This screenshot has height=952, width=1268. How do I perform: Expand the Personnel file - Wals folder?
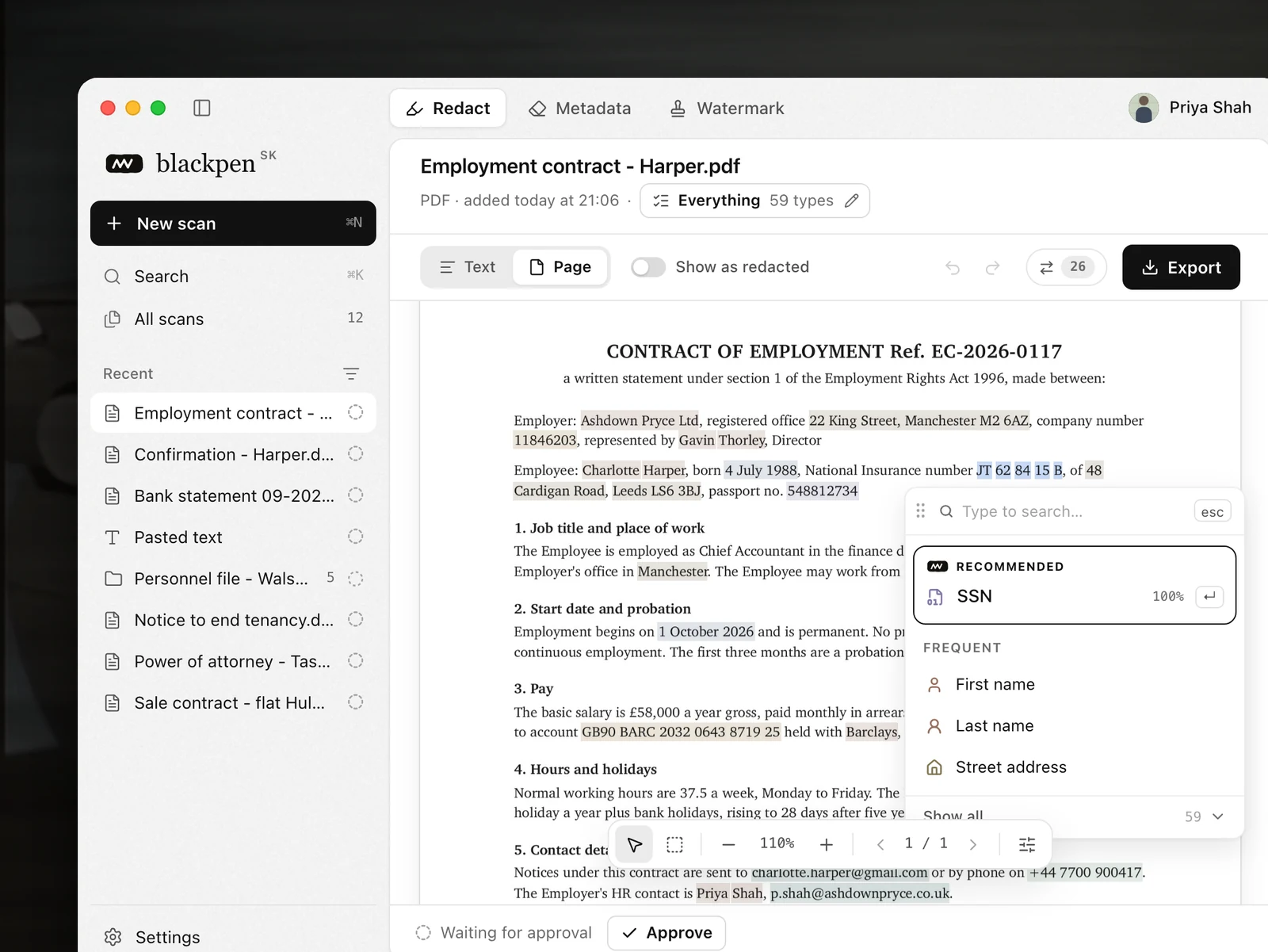coord(233,579)
